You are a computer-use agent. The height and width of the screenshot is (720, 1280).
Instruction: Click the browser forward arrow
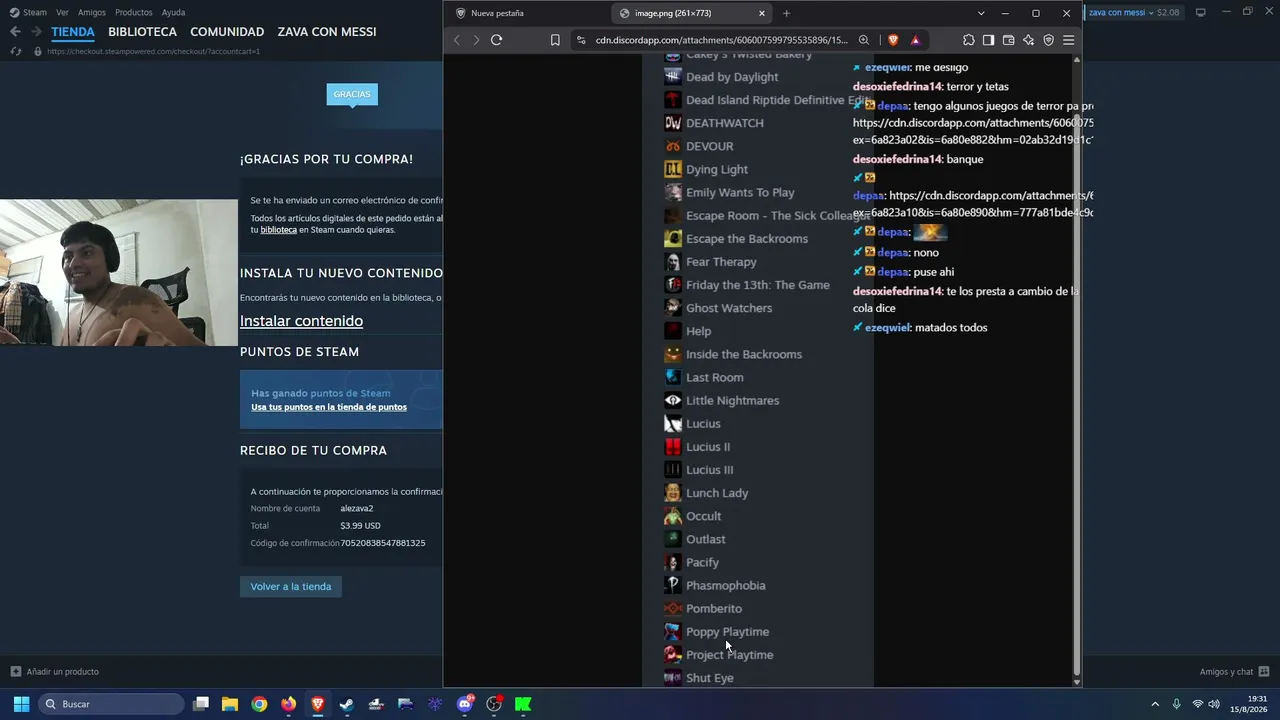476,40
